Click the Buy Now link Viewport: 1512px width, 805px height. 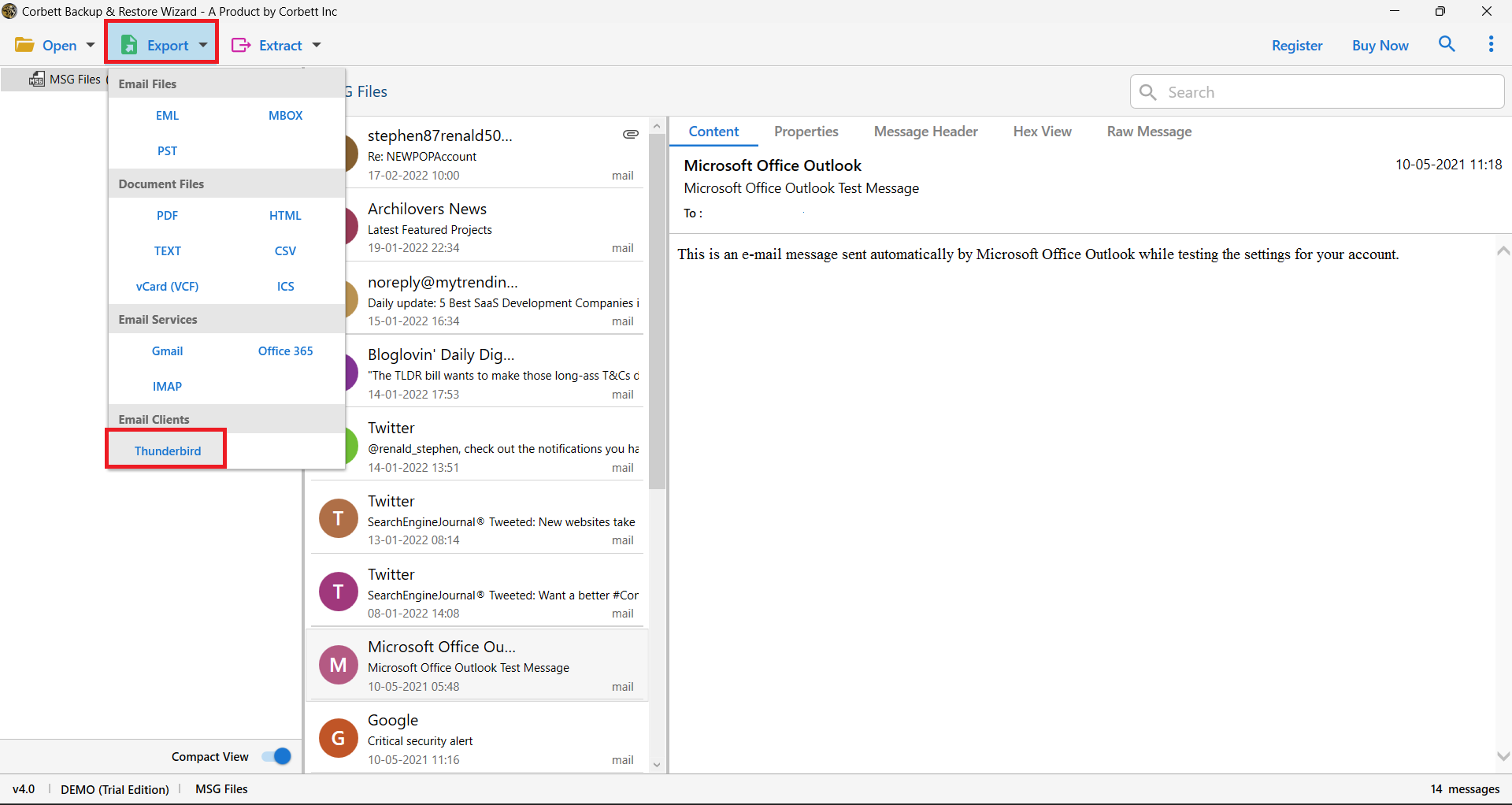click(x=1380, y=45)
